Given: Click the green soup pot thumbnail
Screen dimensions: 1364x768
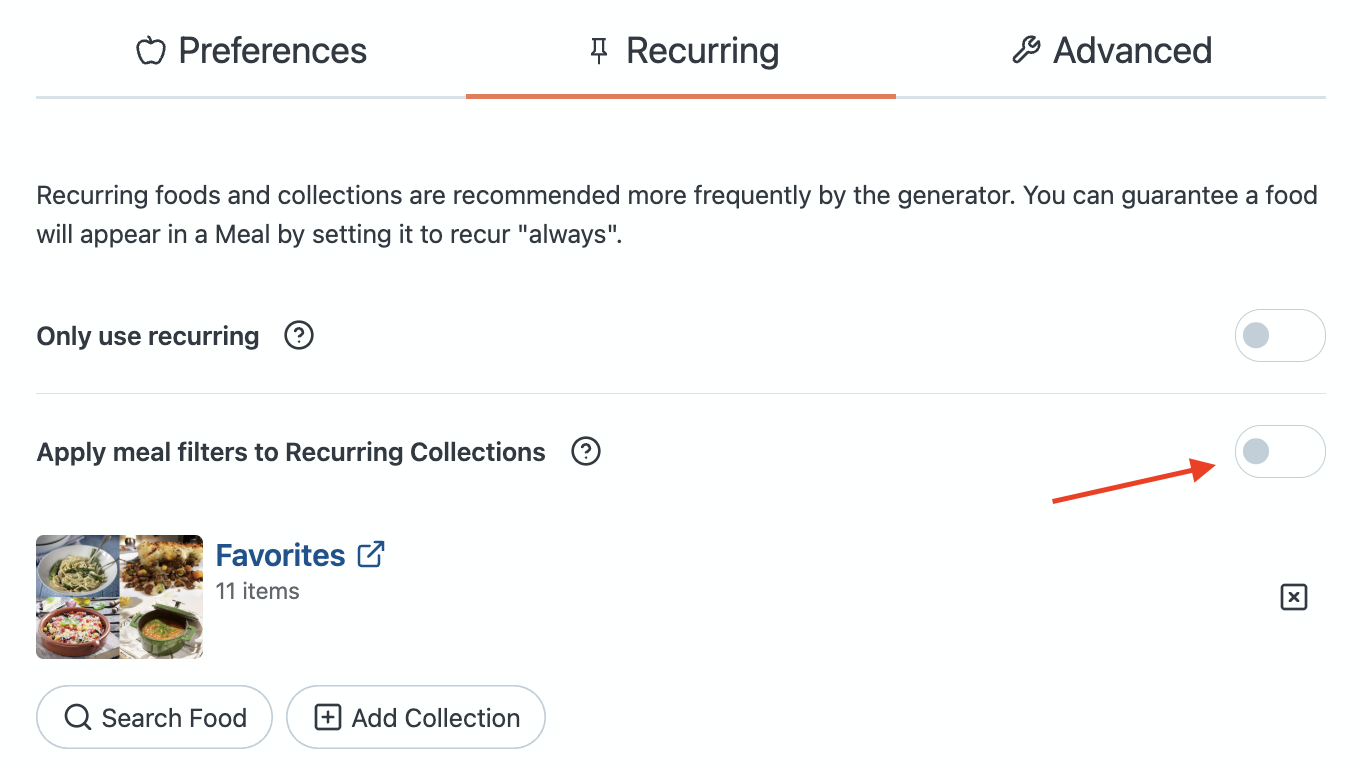Looking at the screenshot, I should 162,628.
